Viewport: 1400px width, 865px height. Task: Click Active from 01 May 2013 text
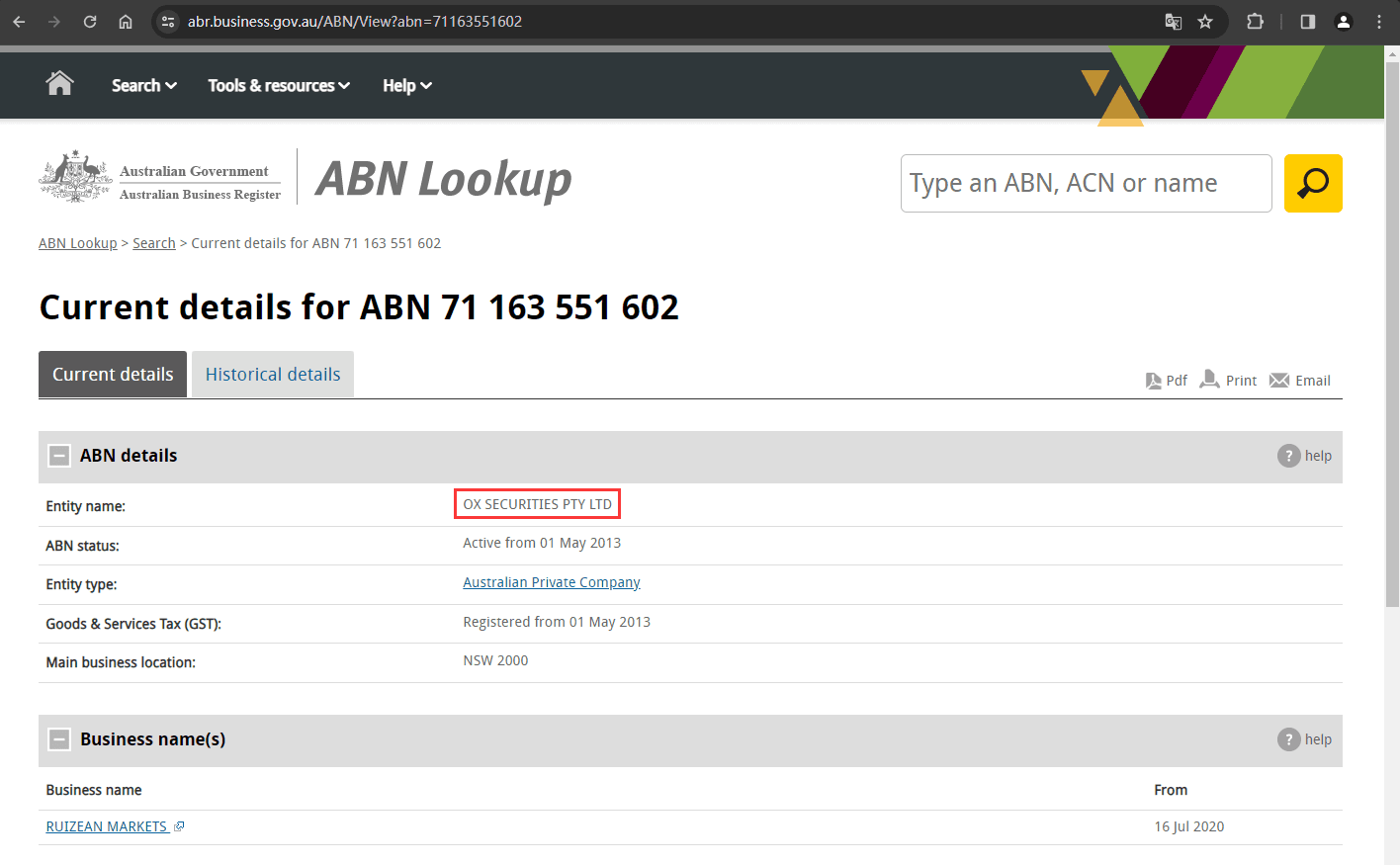click(x=542, y=543)
